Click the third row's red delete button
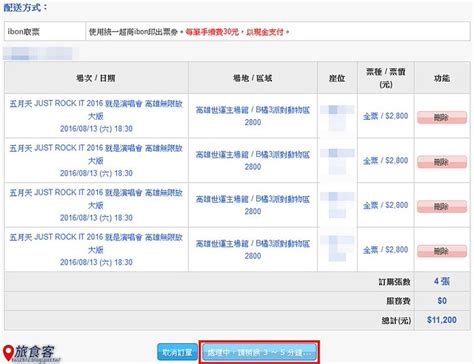474x364 pixels. click(442, 207)
